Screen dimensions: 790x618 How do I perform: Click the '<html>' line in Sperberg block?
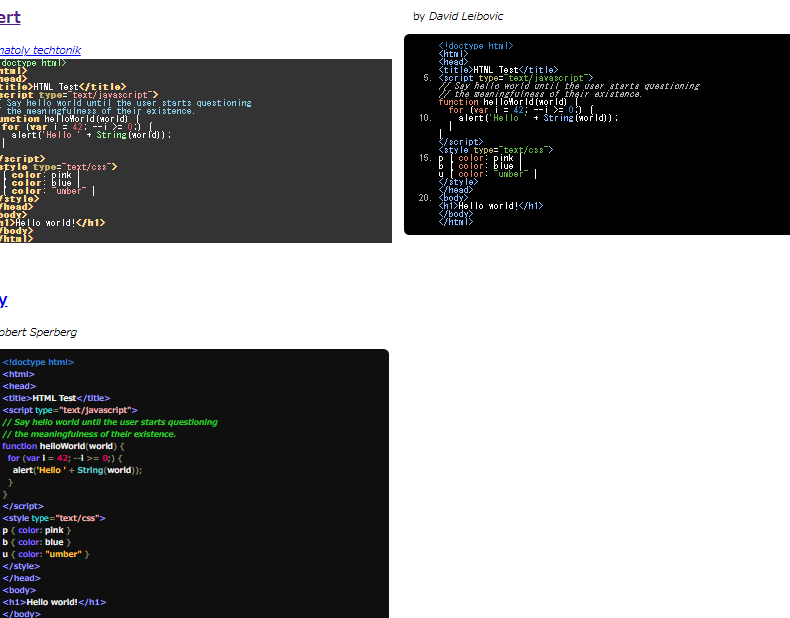[19, 374]
